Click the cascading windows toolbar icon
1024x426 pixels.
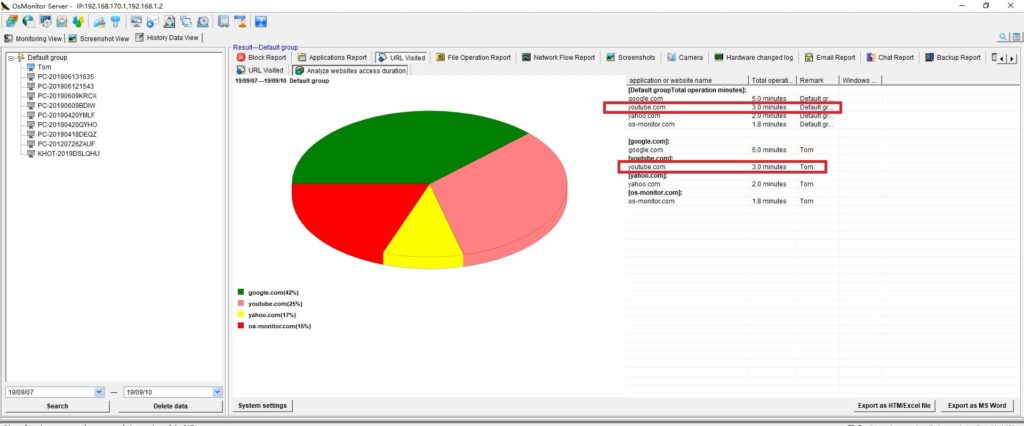[186, 22]
